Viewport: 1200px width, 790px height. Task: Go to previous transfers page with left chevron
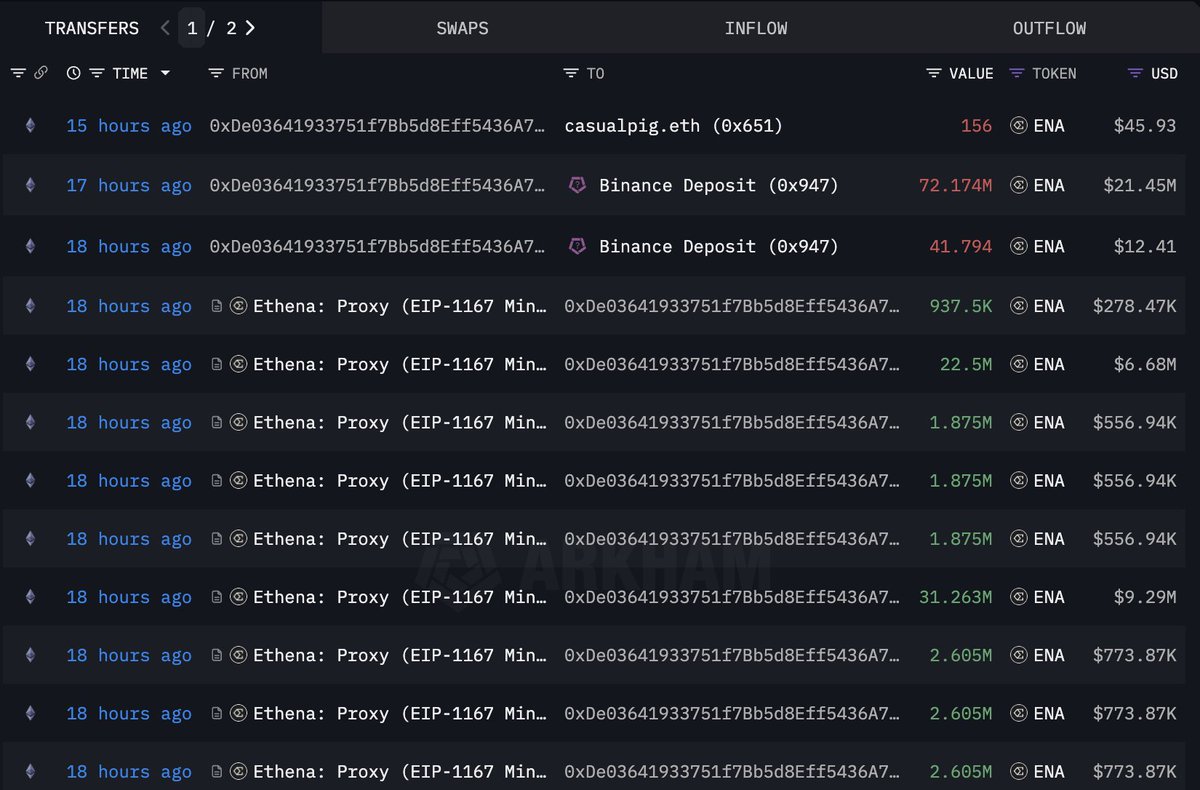[x=165, y=28]
